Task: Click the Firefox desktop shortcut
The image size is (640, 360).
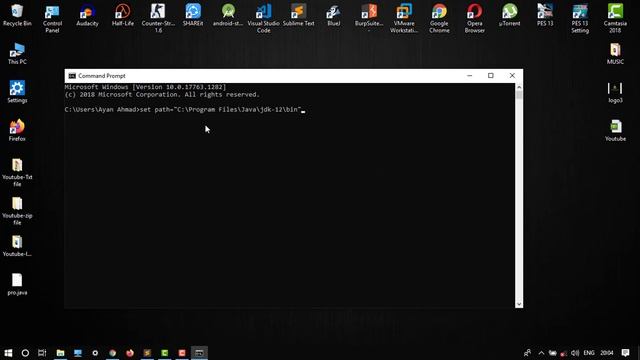Action: point(17,131)
